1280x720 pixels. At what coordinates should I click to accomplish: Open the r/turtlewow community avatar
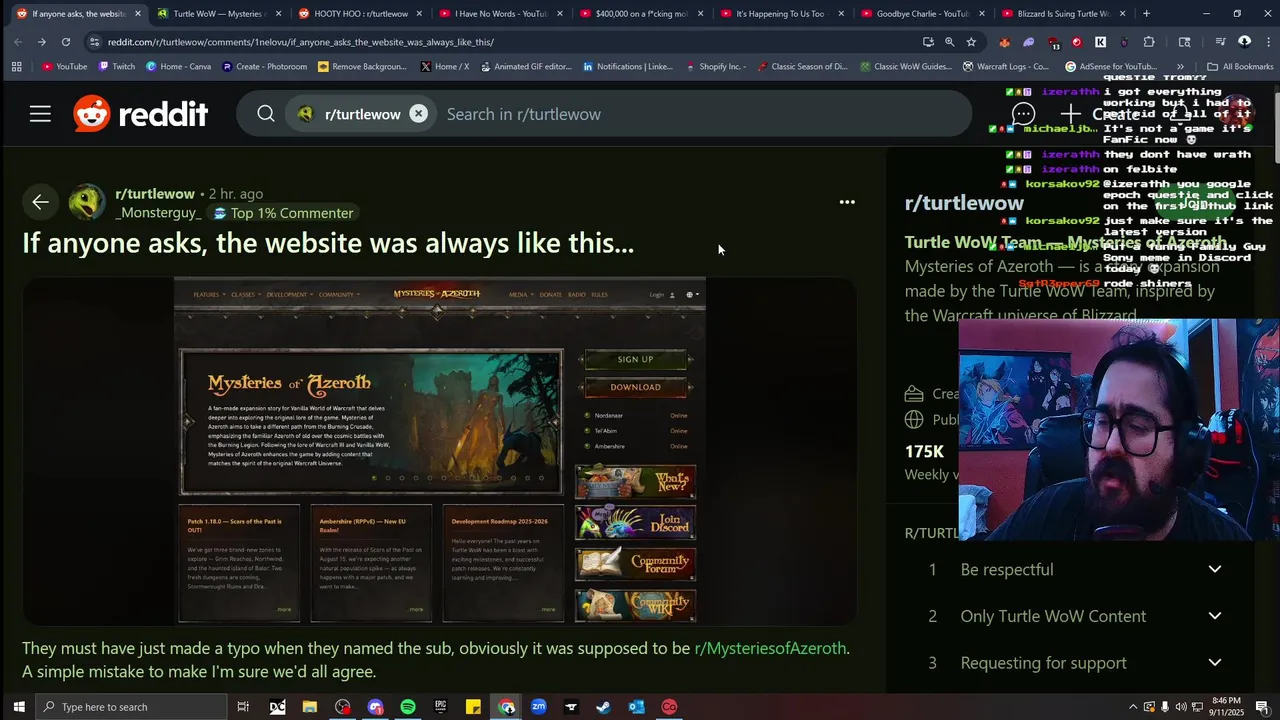87,203
